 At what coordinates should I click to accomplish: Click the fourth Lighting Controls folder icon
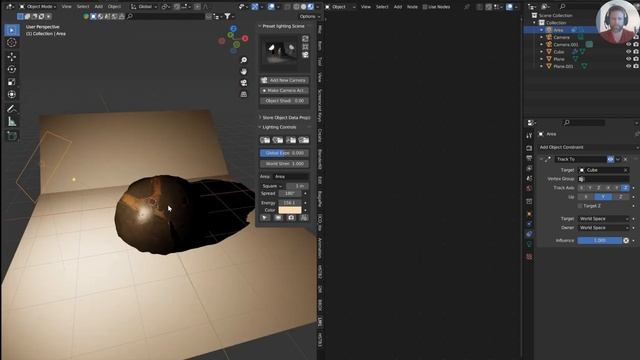click(304, 140)
